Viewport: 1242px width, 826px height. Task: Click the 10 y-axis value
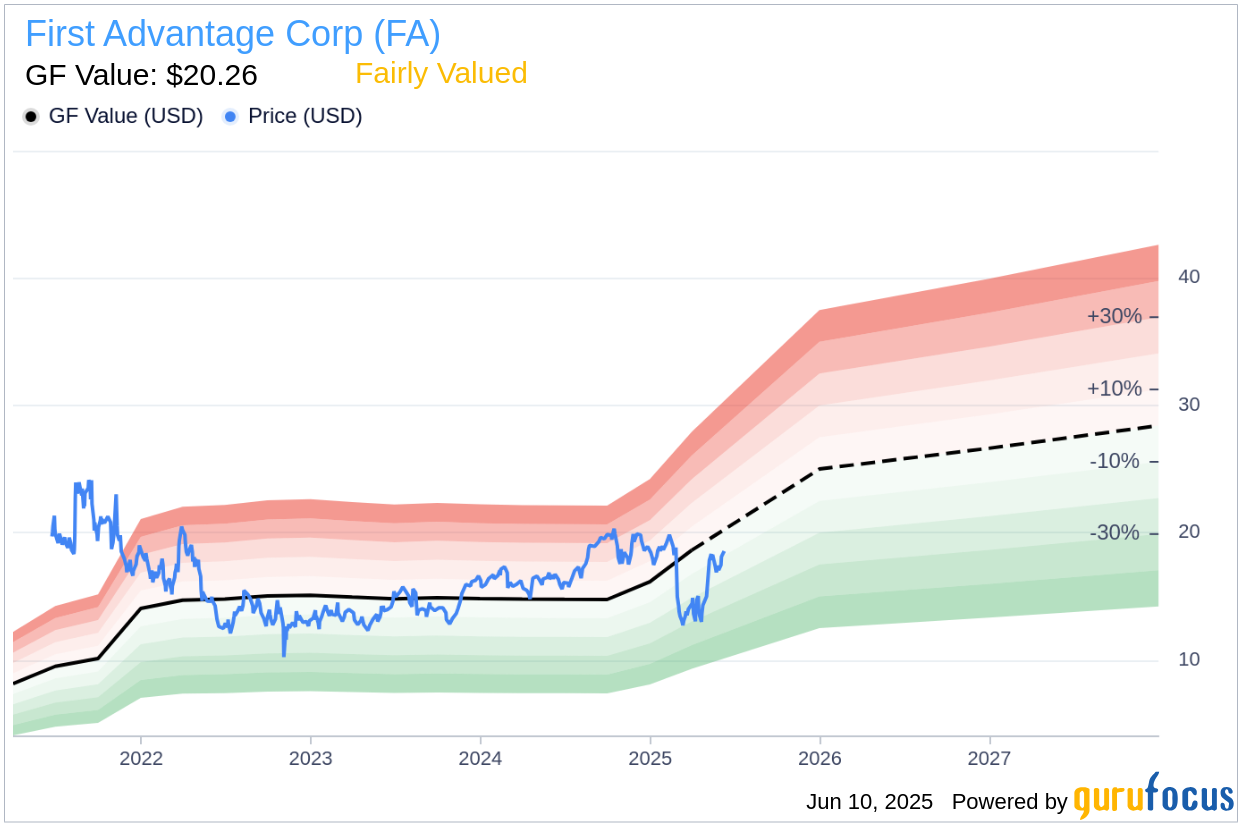1189,660
